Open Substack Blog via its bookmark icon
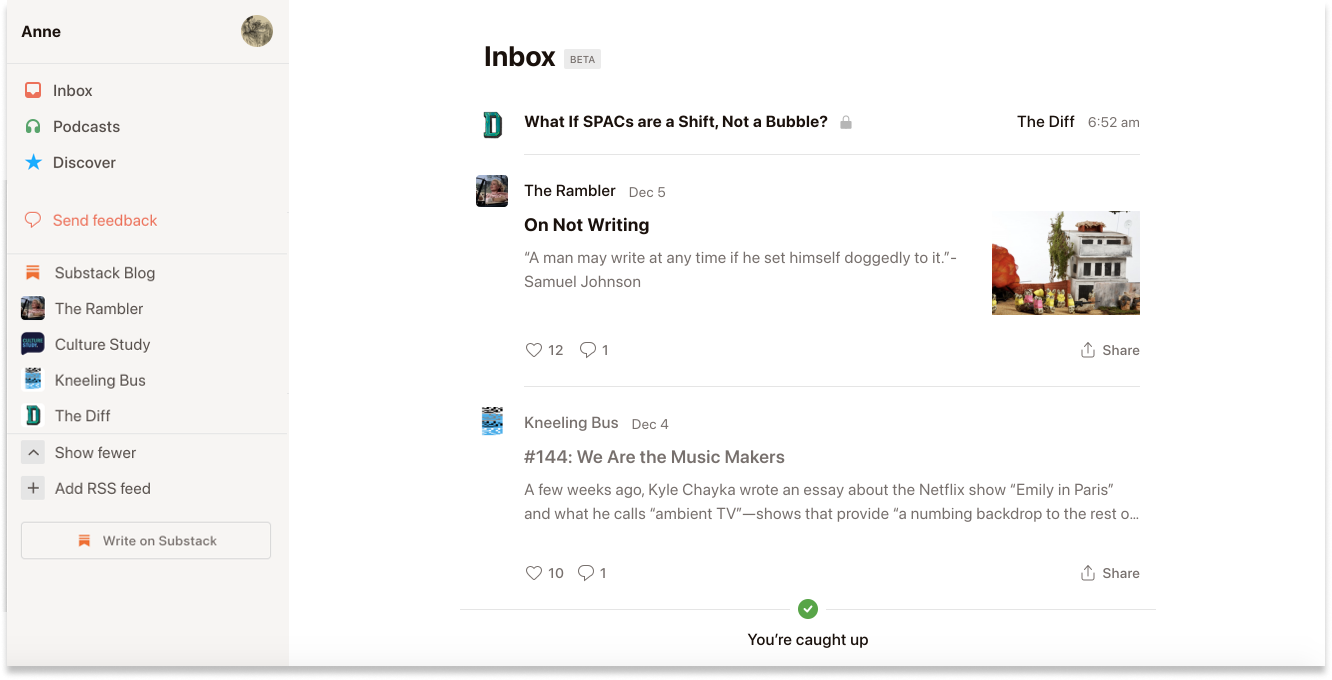Screen dimensions: 1332x680 coord(33,272)
